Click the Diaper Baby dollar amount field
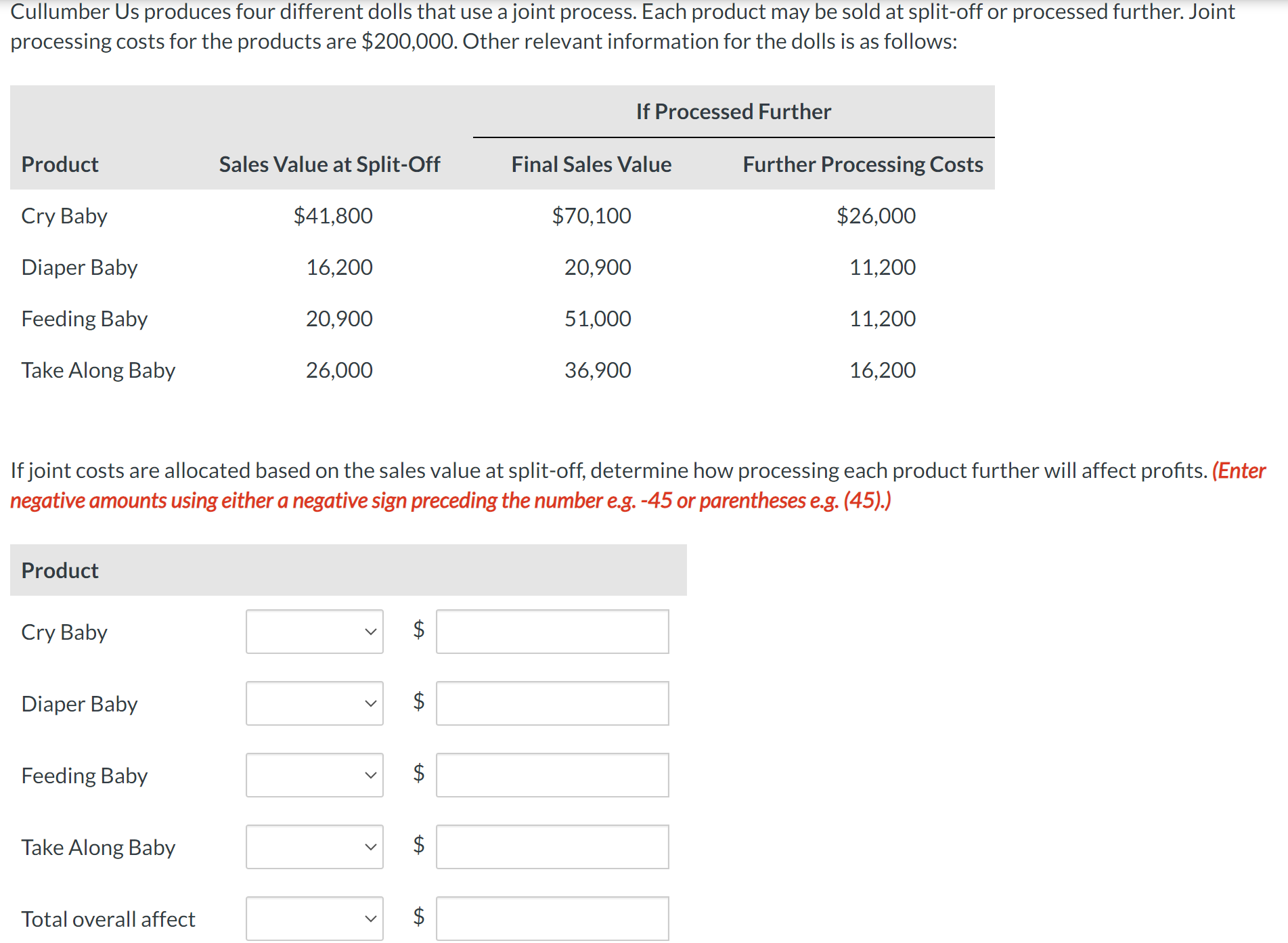The image size is (1288, 943). [x=552, y=703]
